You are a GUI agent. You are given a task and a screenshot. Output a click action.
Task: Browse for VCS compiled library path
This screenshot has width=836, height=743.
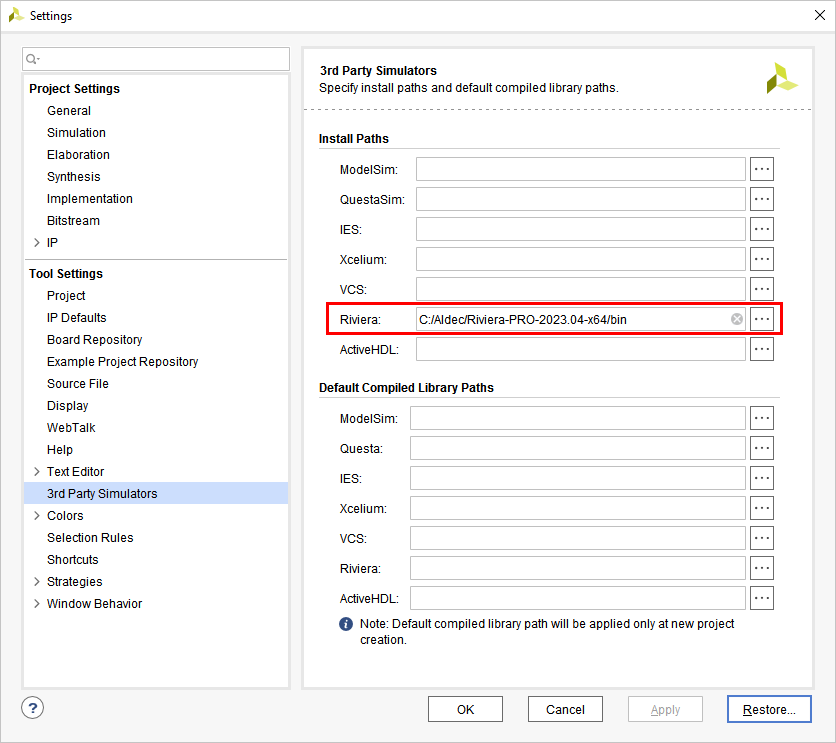pos(762,538)
